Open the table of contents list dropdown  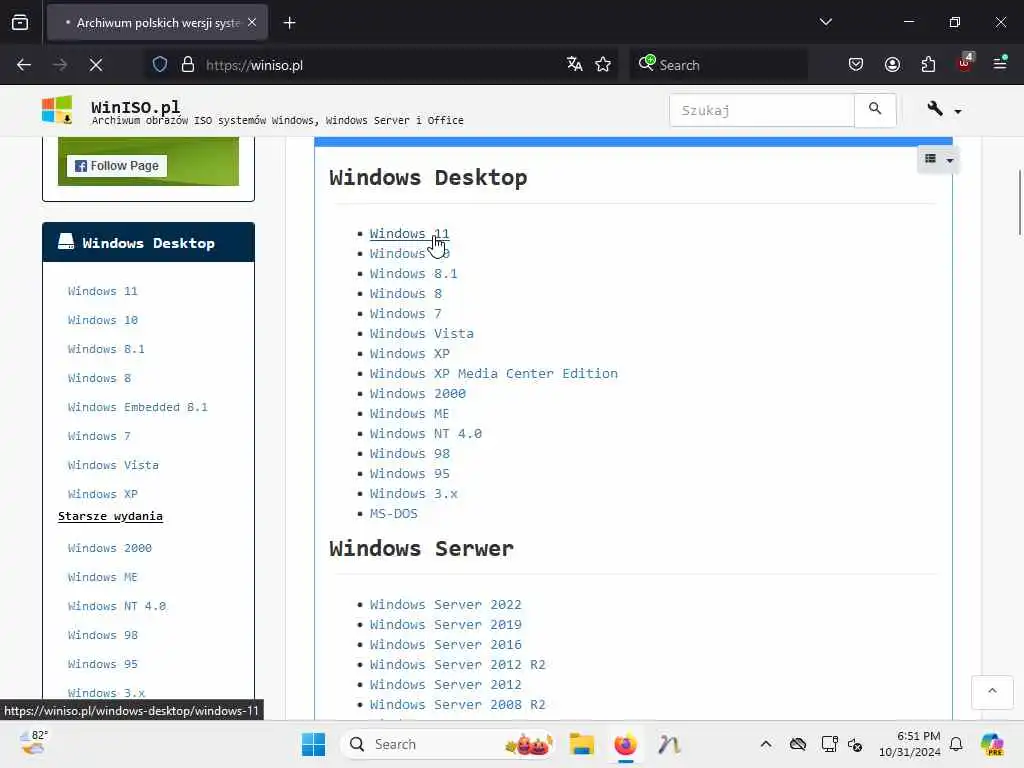(939, 159)
